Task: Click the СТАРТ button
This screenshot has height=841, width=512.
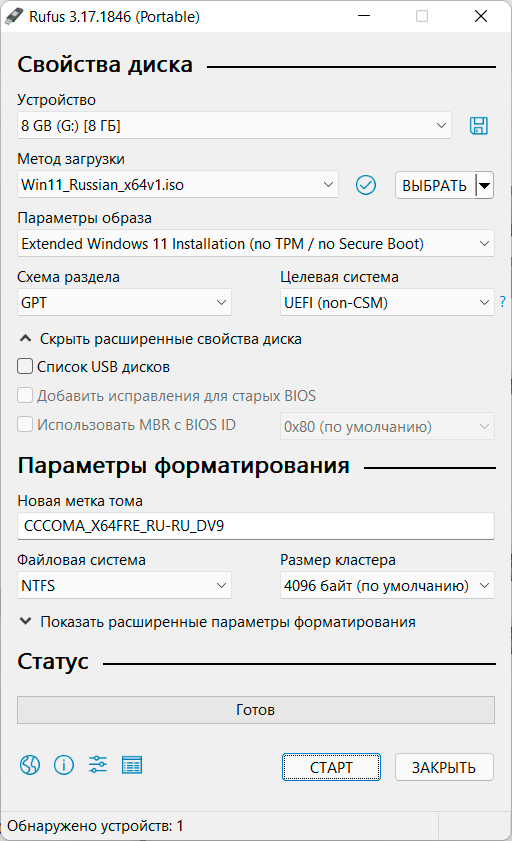Action: tap(331, 767)
